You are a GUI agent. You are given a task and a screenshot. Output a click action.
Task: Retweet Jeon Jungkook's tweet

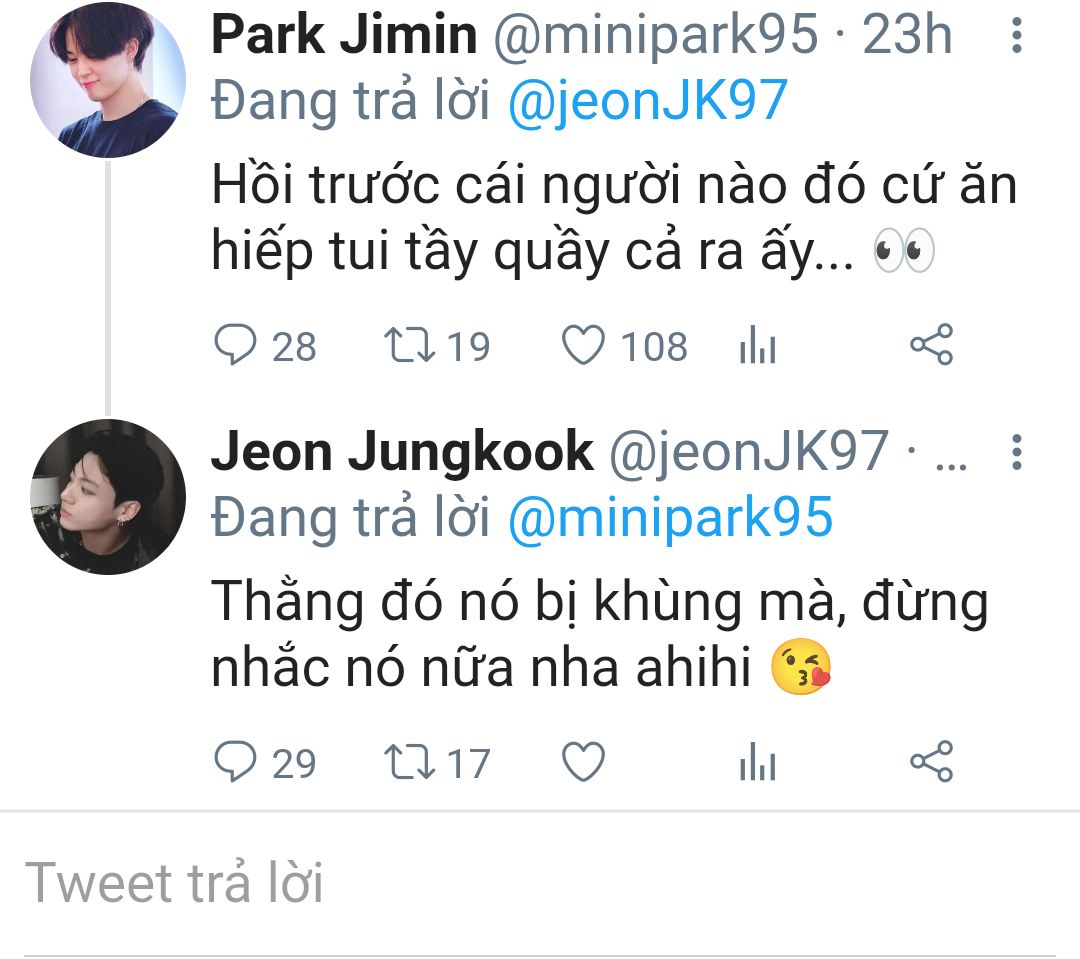click(x=410, y=763)
